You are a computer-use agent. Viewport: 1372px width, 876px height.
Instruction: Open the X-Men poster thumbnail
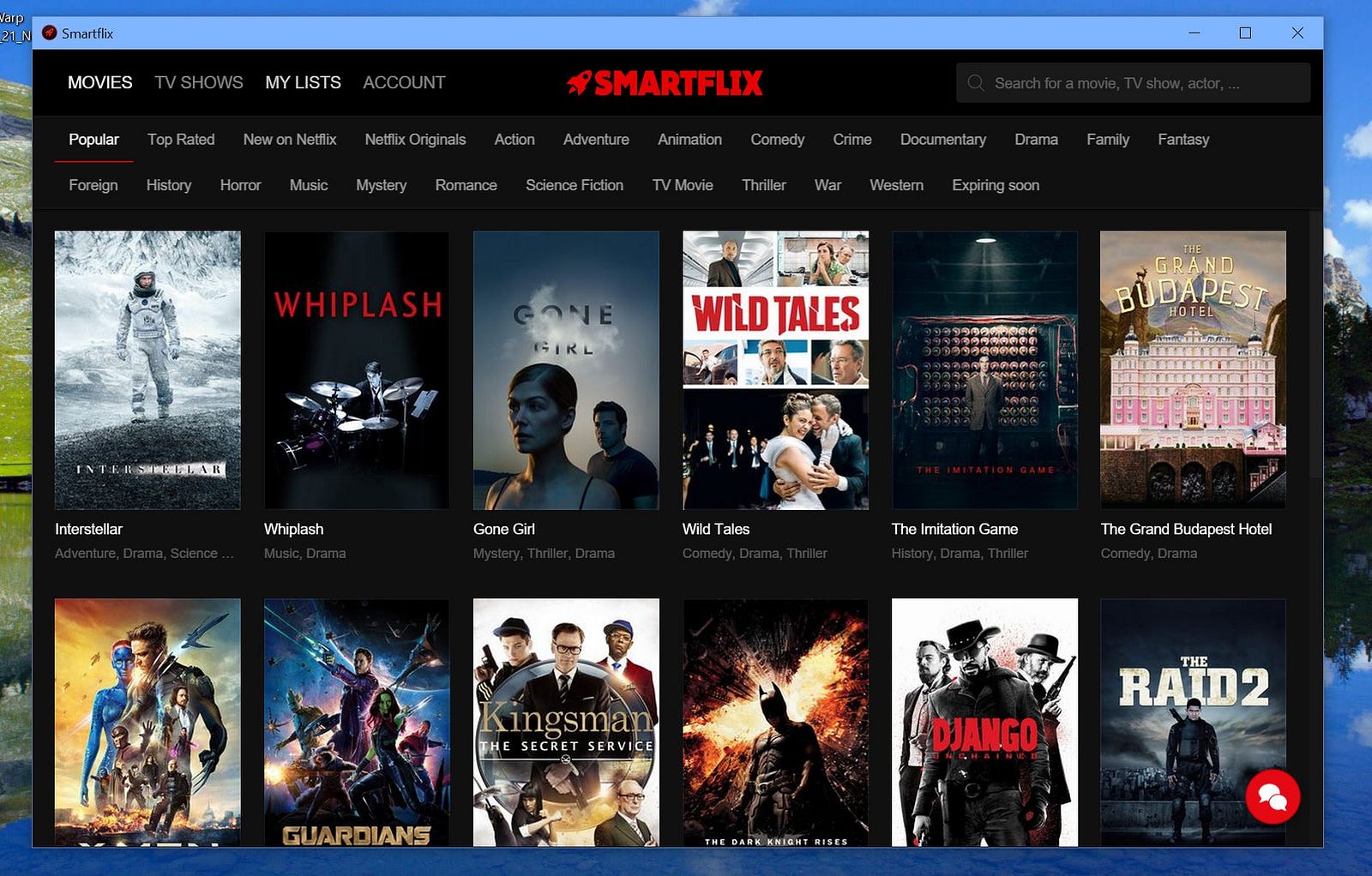pos(147,723)
